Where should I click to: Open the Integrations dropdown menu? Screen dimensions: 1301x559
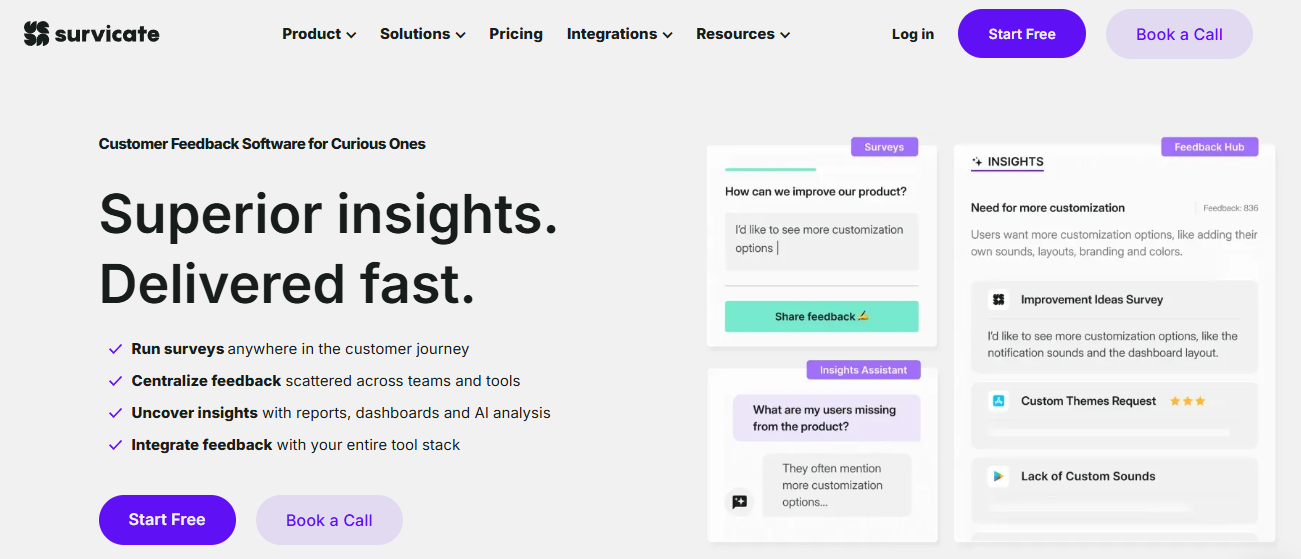[619, 34]
